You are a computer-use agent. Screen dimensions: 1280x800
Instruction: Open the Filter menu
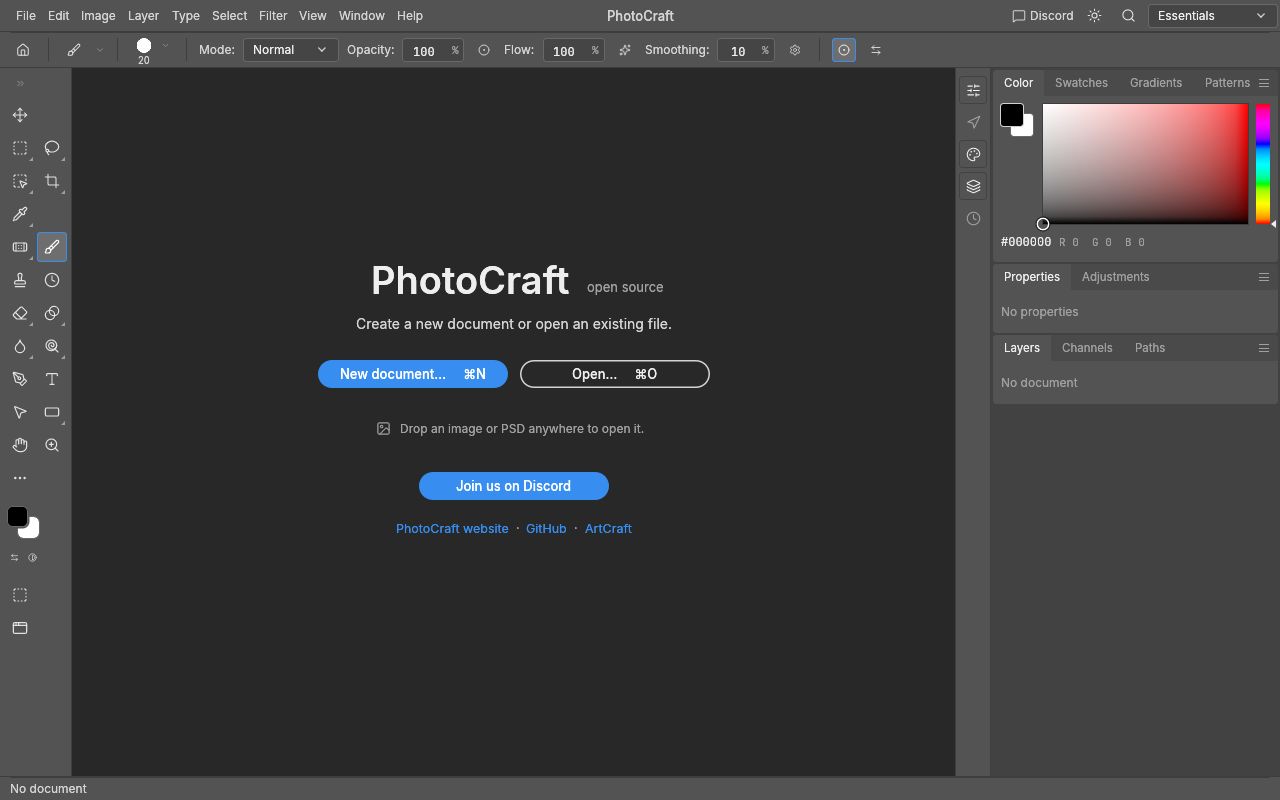pos(273,16)
